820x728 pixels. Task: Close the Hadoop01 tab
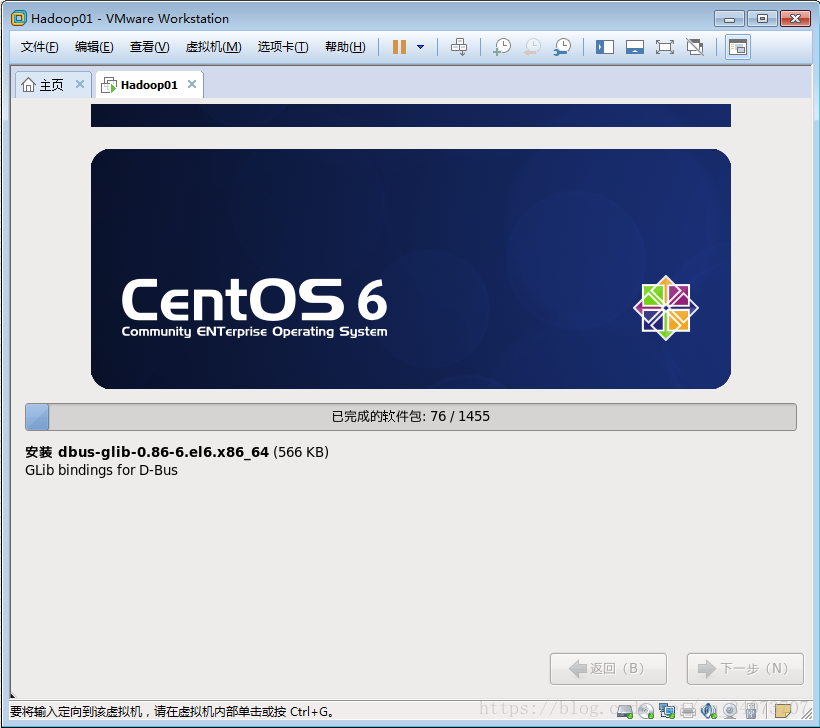[x=192, y=84]
